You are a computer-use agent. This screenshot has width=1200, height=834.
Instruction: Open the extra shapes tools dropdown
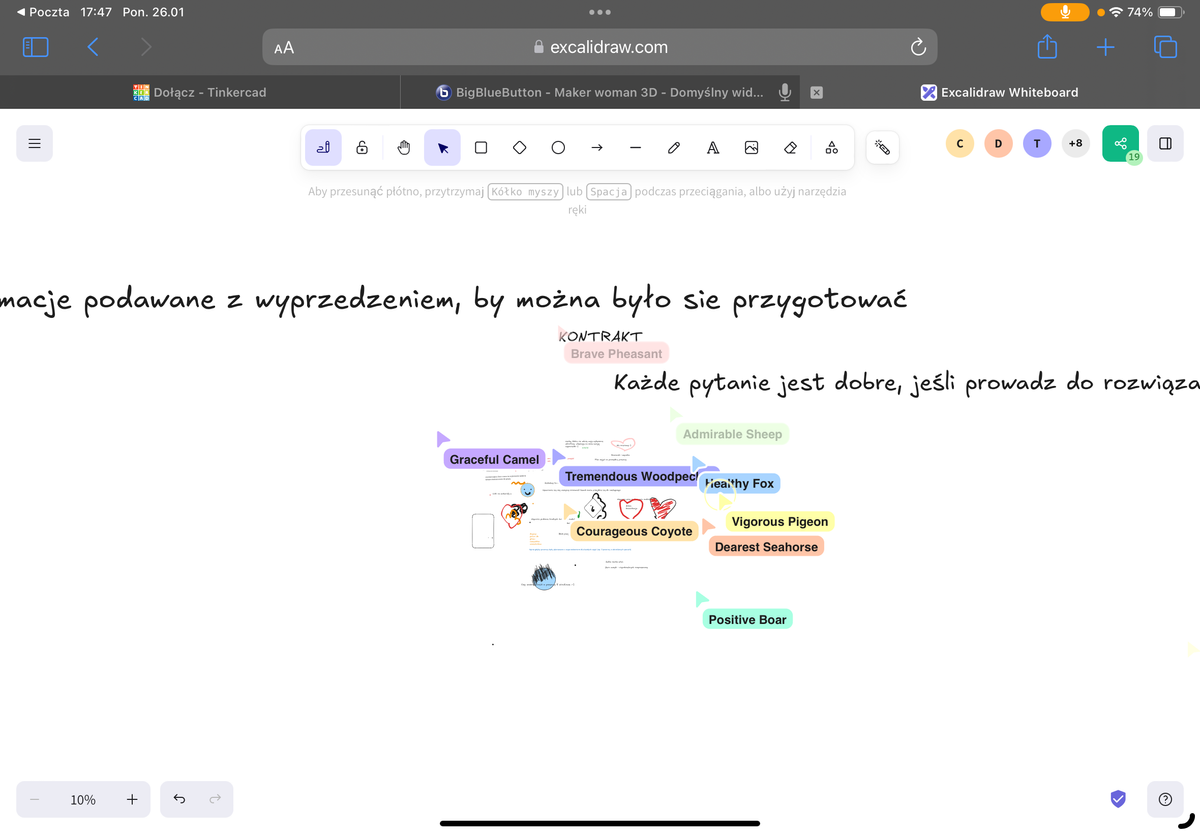831,147
